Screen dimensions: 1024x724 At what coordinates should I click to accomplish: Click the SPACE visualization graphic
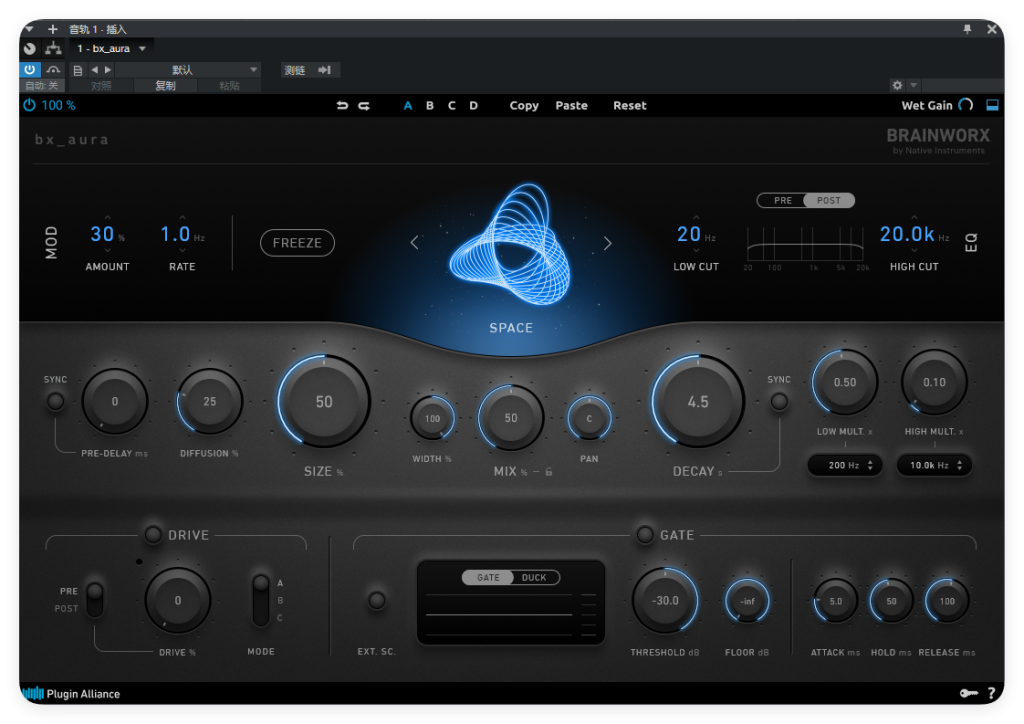[x=510, y=245]
